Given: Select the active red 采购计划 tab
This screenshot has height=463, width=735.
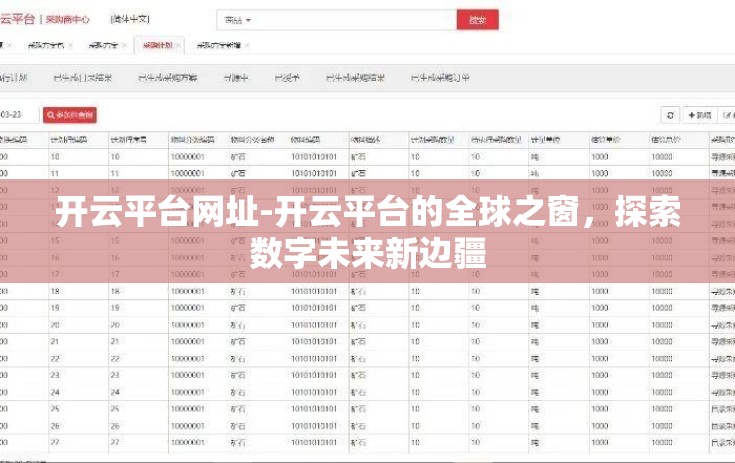Looking at the screenshot, I should [x=158, y=45].
